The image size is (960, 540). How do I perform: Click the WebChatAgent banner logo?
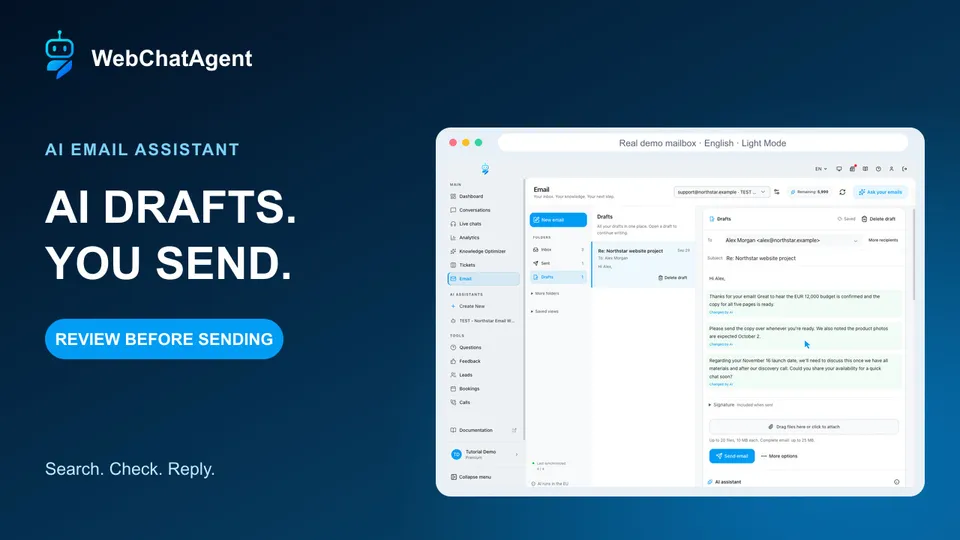(149, 55)
